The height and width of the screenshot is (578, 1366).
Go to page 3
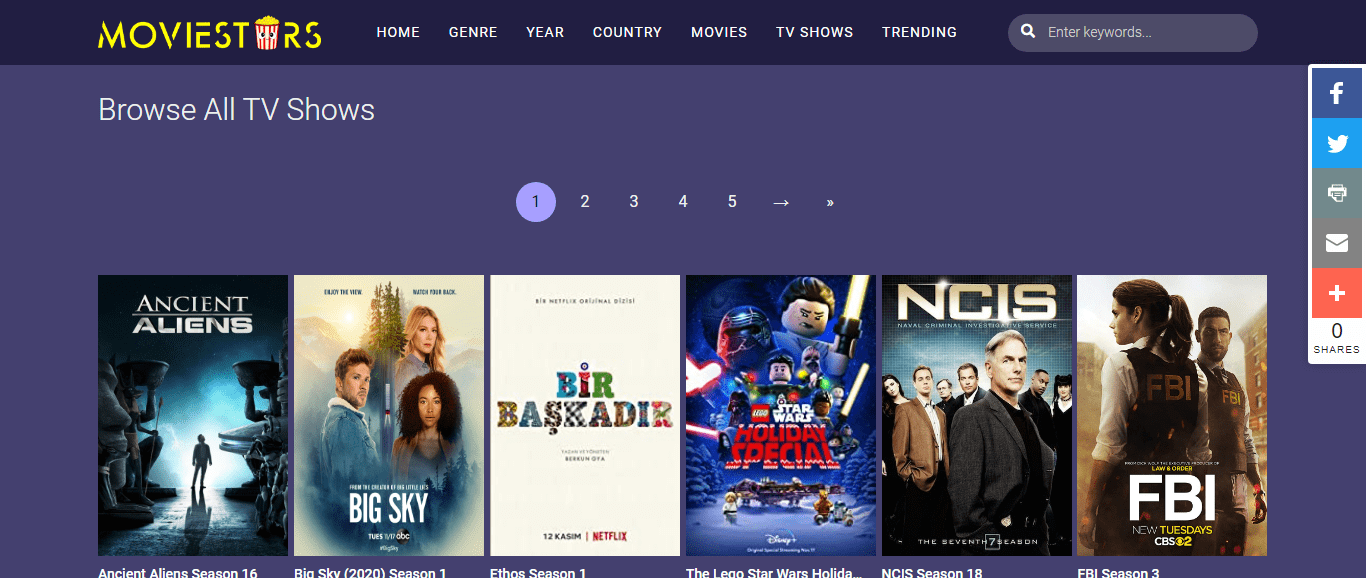pyautogui.click(x=634, y=202)
